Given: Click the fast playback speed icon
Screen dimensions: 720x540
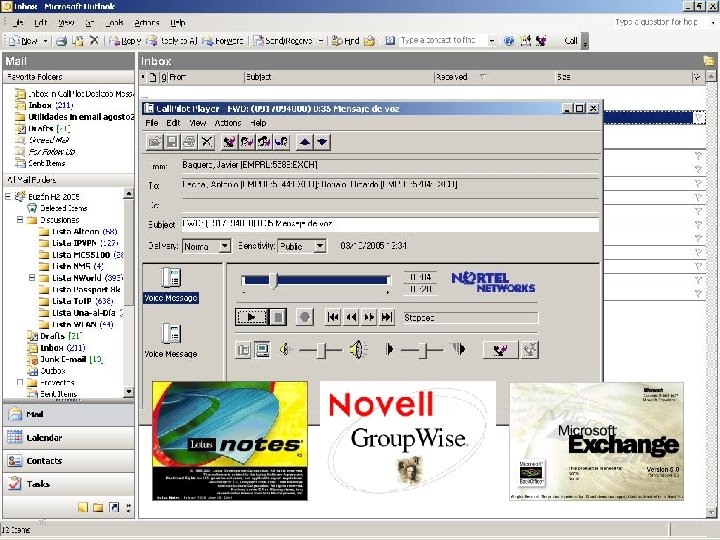Looking at the screenshot, I should click(458, 349).
